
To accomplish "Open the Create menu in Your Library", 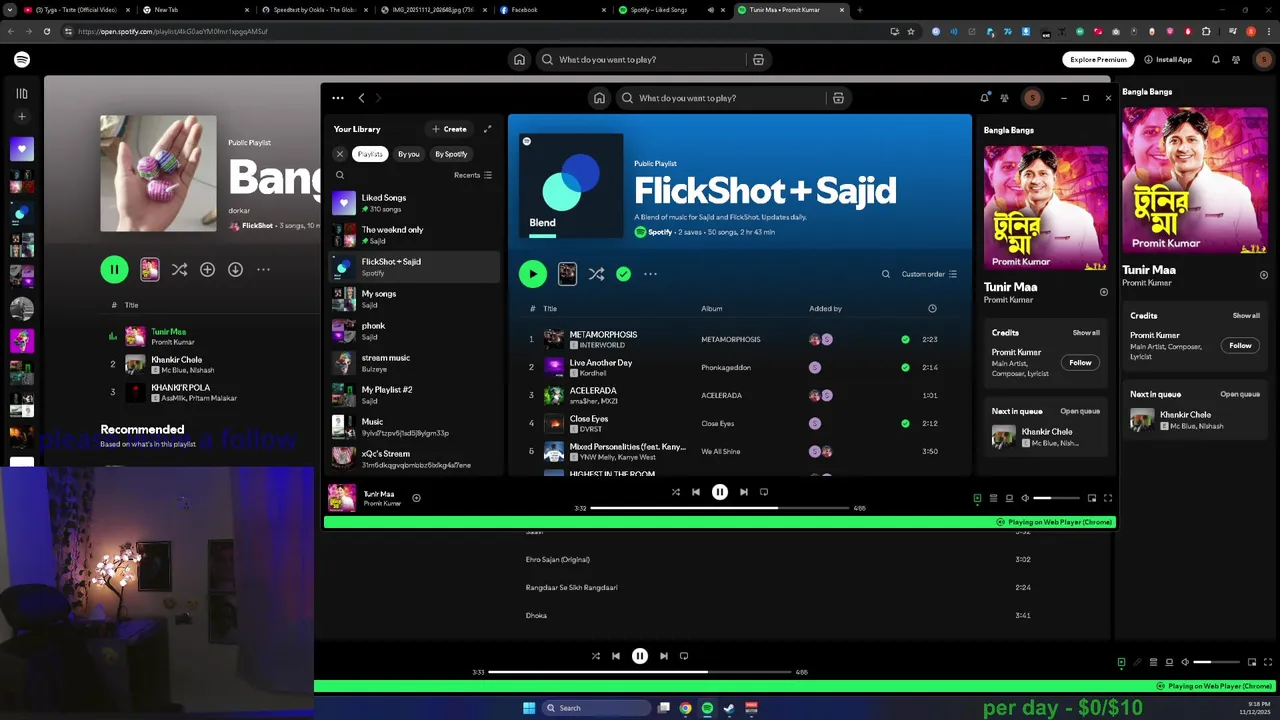I will click(x=449, y=129).
